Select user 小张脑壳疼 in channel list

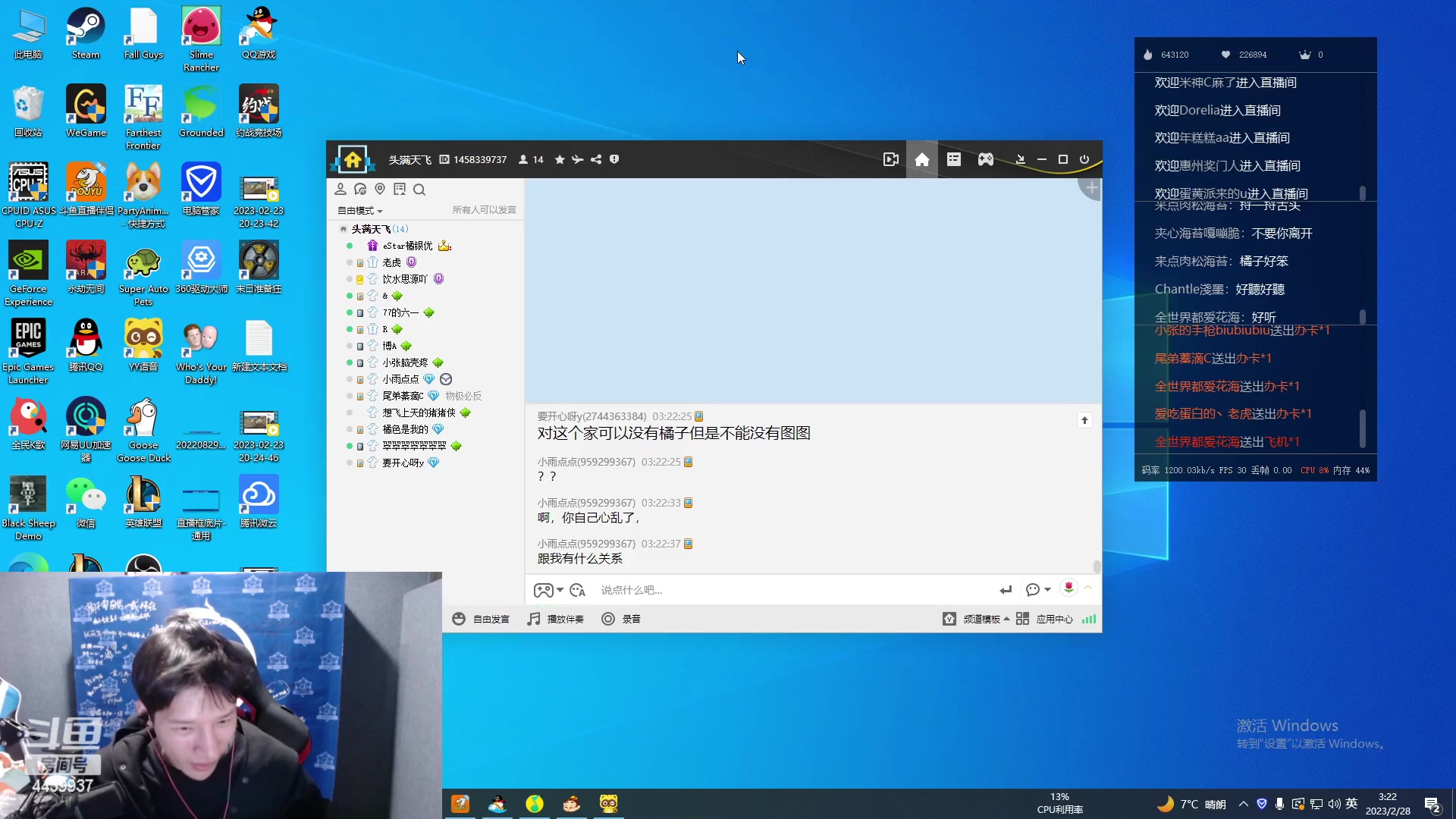coord(405,362)
